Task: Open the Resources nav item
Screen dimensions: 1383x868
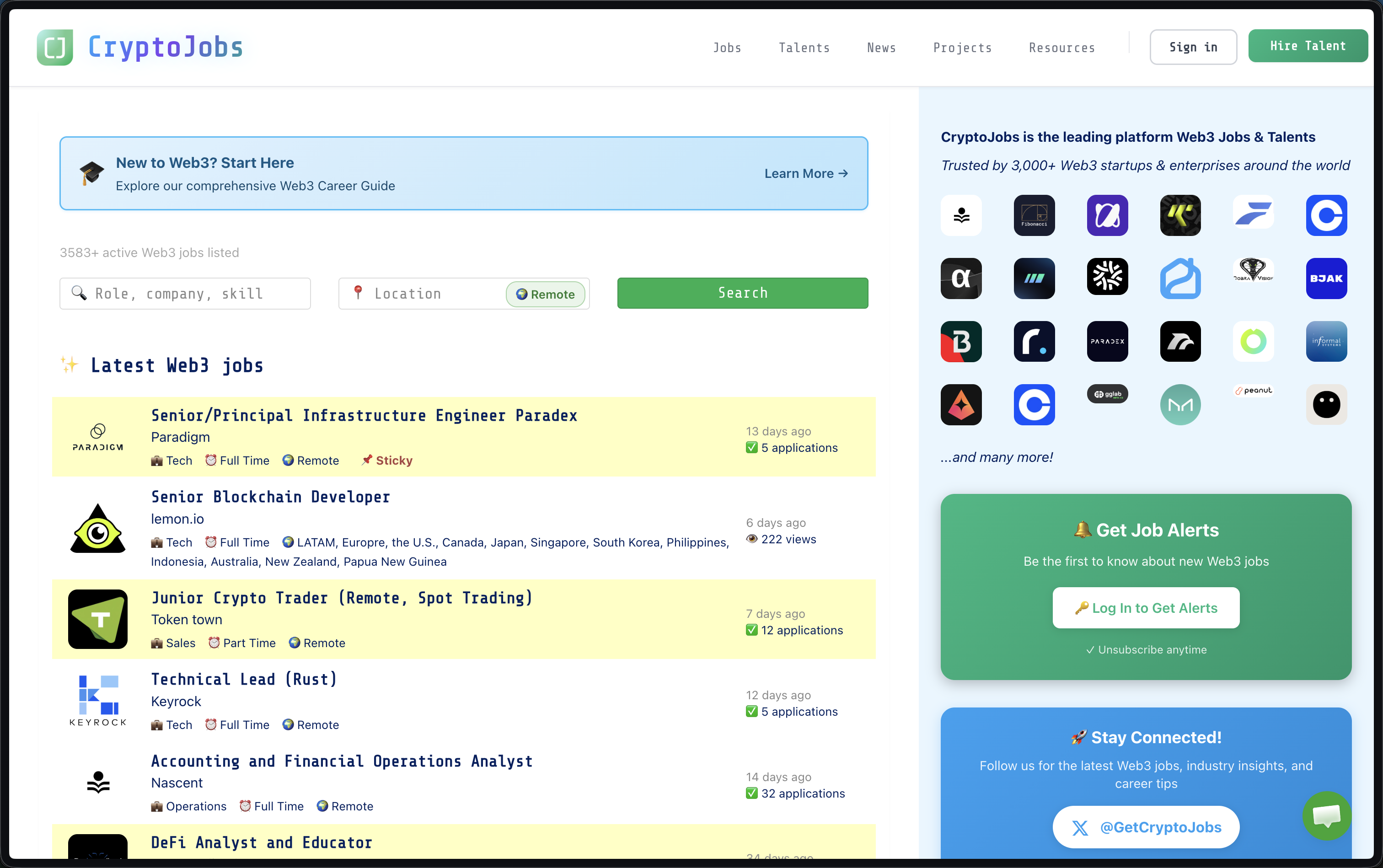Action: coord(1061,48)
